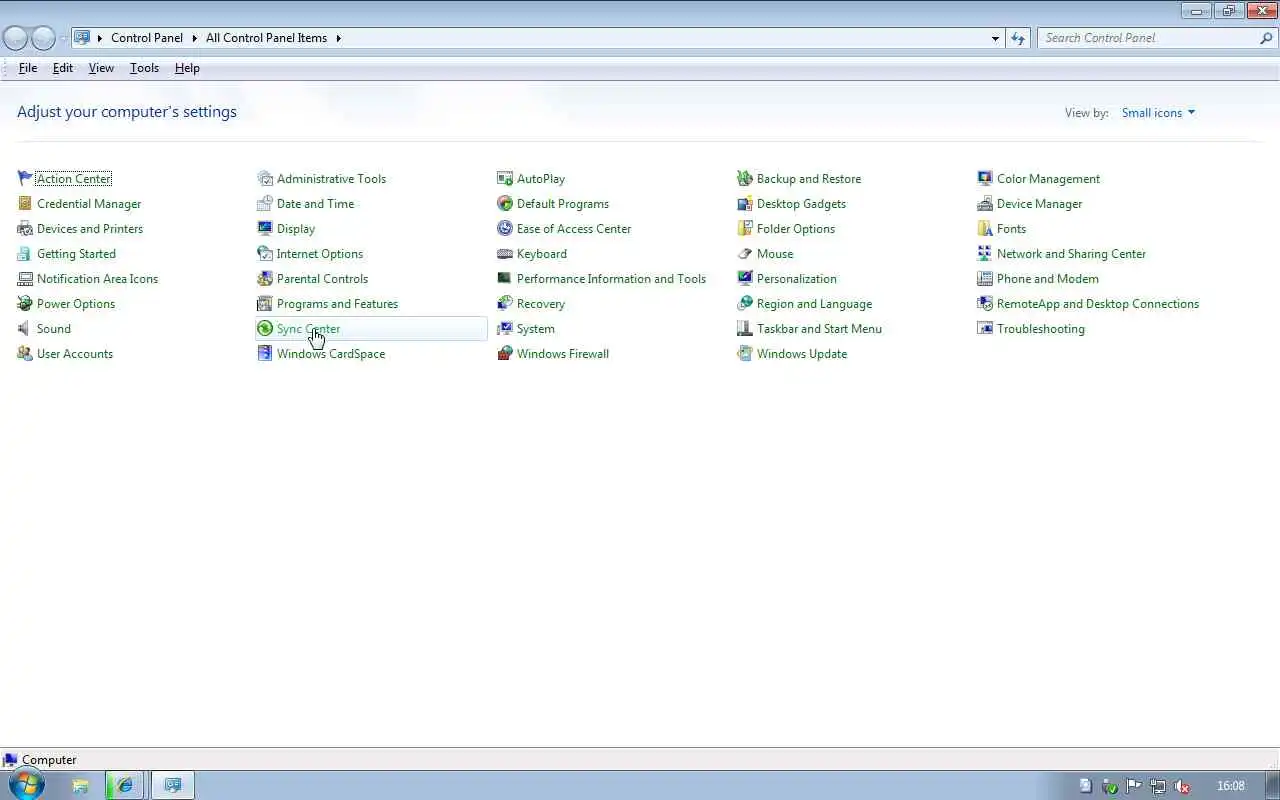Image resolution: width=1280 pixels, height=800 pixels.
Task: Open the View menu
Action: [x=101, y=68]
